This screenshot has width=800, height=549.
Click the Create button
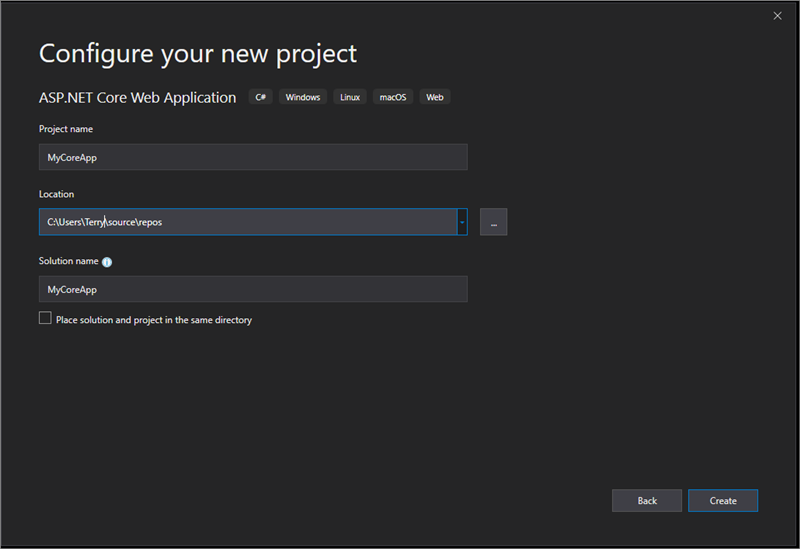tap(722, 500)
